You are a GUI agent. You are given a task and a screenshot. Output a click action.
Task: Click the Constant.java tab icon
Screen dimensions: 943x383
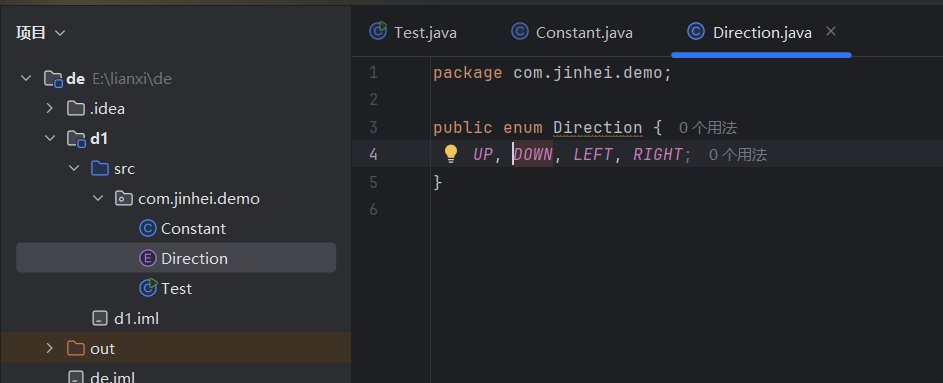pyautogui.click(x=520, y=31)
